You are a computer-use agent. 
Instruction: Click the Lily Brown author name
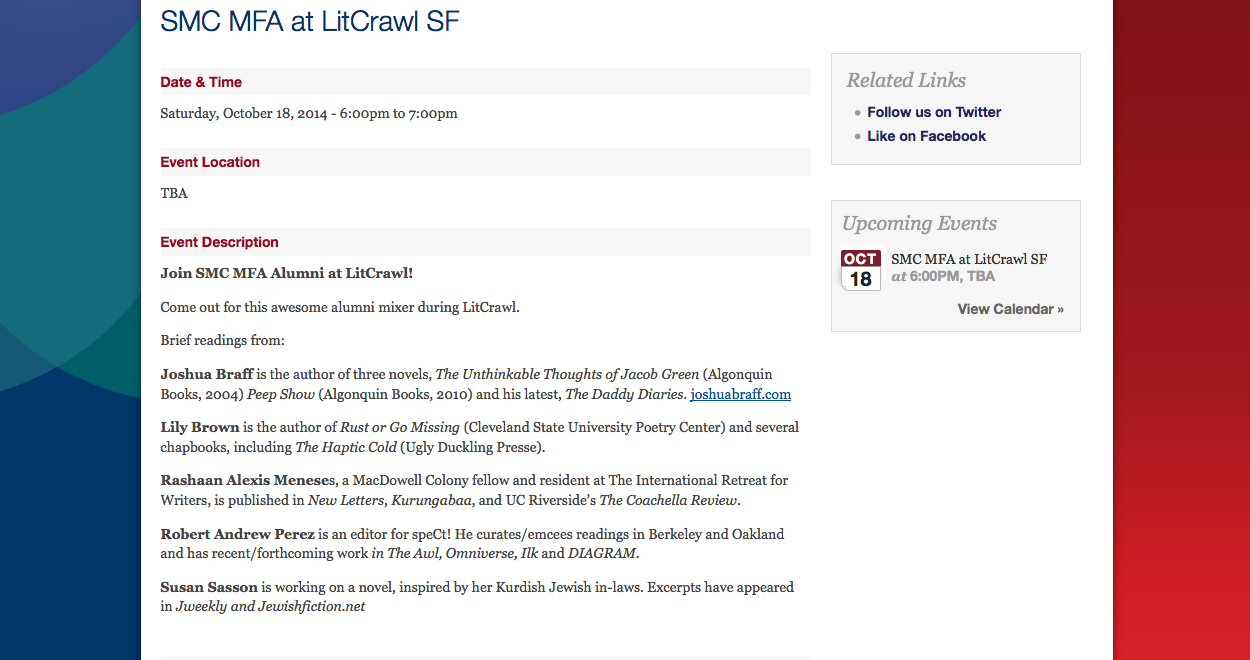coord(200,427)
